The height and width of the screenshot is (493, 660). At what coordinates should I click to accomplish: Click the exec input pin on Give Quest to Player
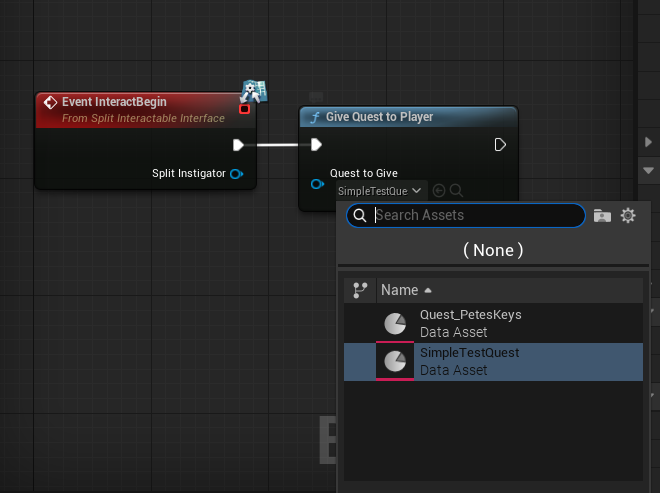[316, 145]
